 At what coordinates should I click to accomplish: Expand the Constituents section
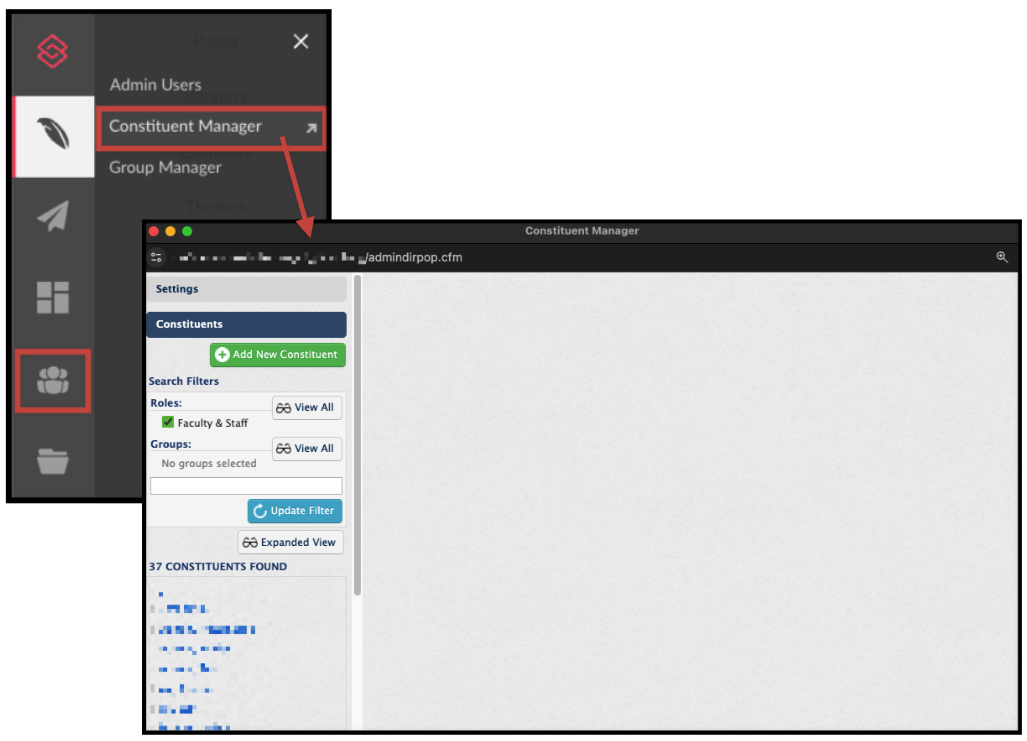coord(246,324)
